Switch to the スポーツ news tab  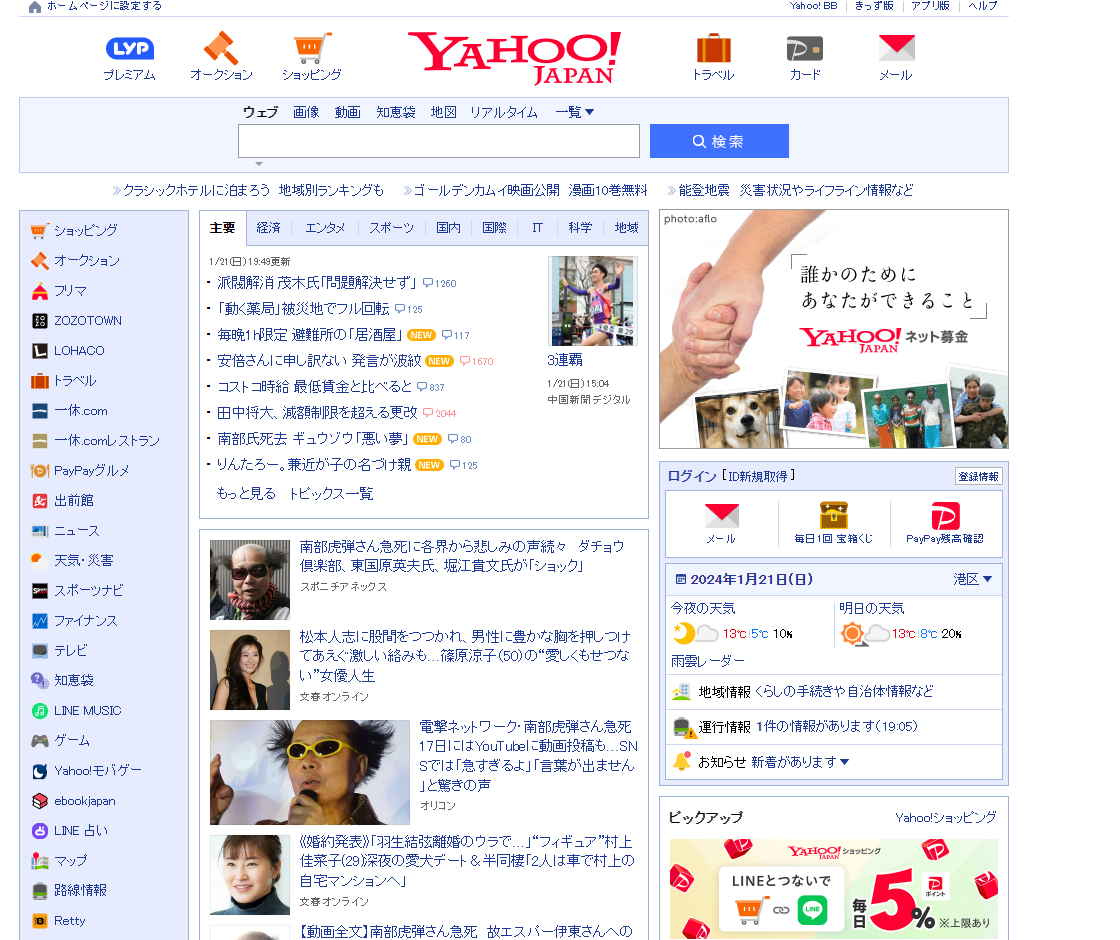[391, 228]
